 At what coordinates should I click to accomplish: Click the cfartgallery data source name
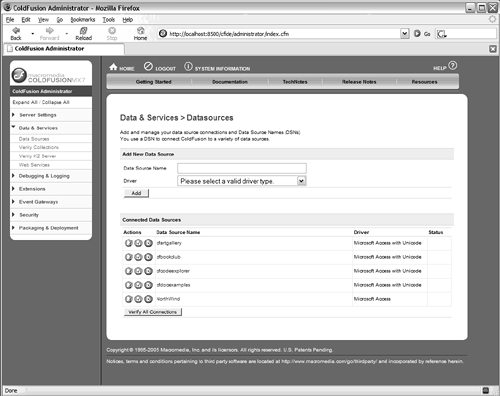pyautogui.click(x=169, y=243)
